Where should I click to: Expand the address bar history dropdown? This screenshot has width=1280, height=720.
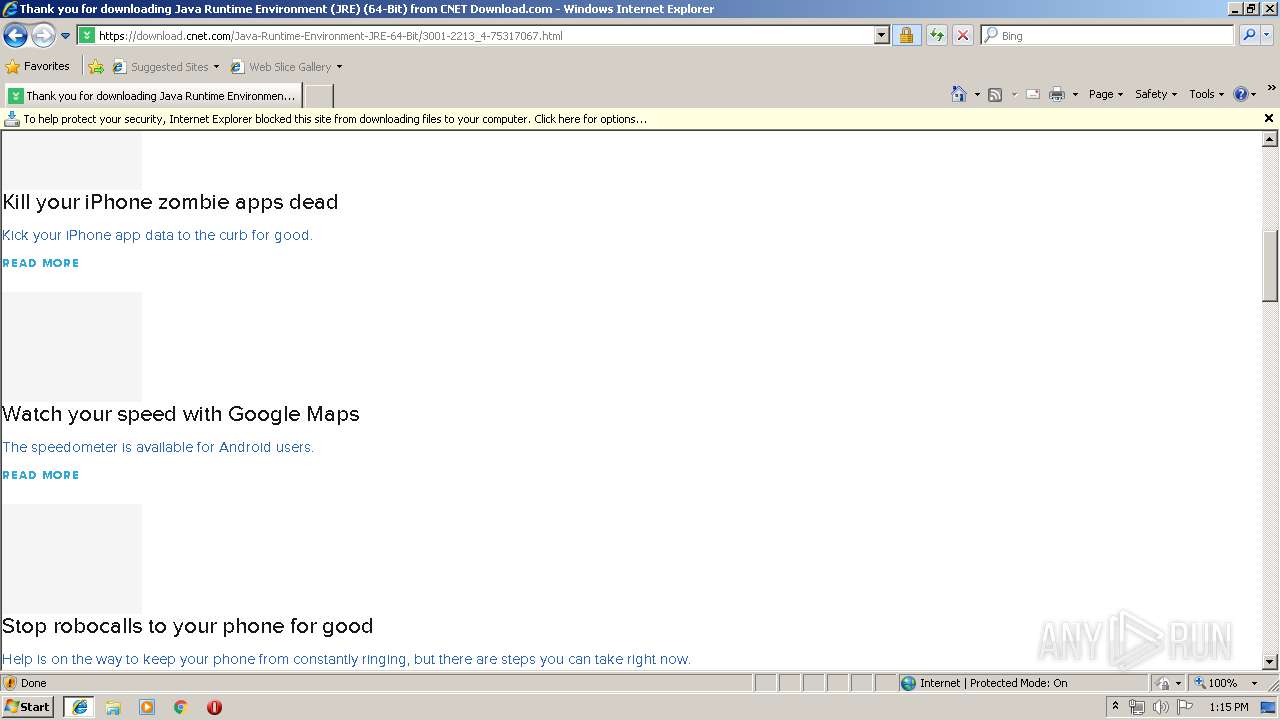click(881, 35)
